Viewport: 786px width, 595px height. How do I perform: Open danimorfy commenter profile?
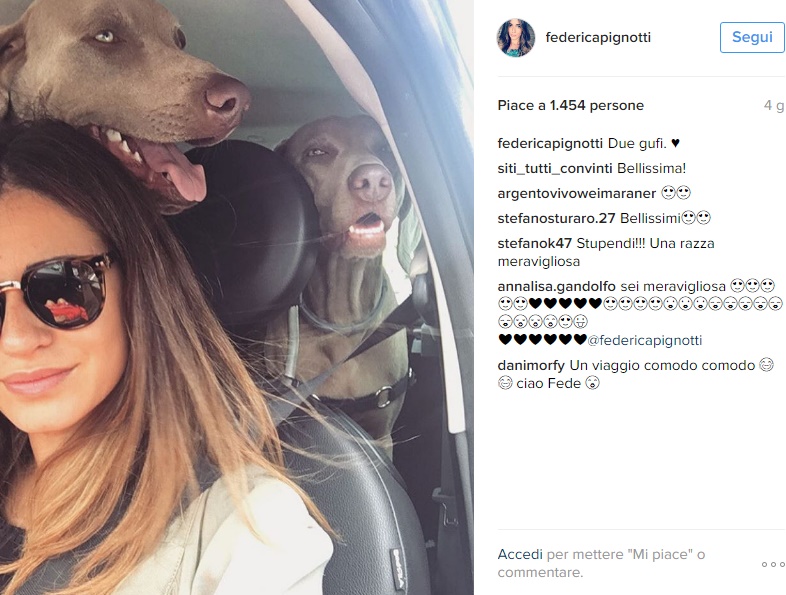click(x=531, y=365)
